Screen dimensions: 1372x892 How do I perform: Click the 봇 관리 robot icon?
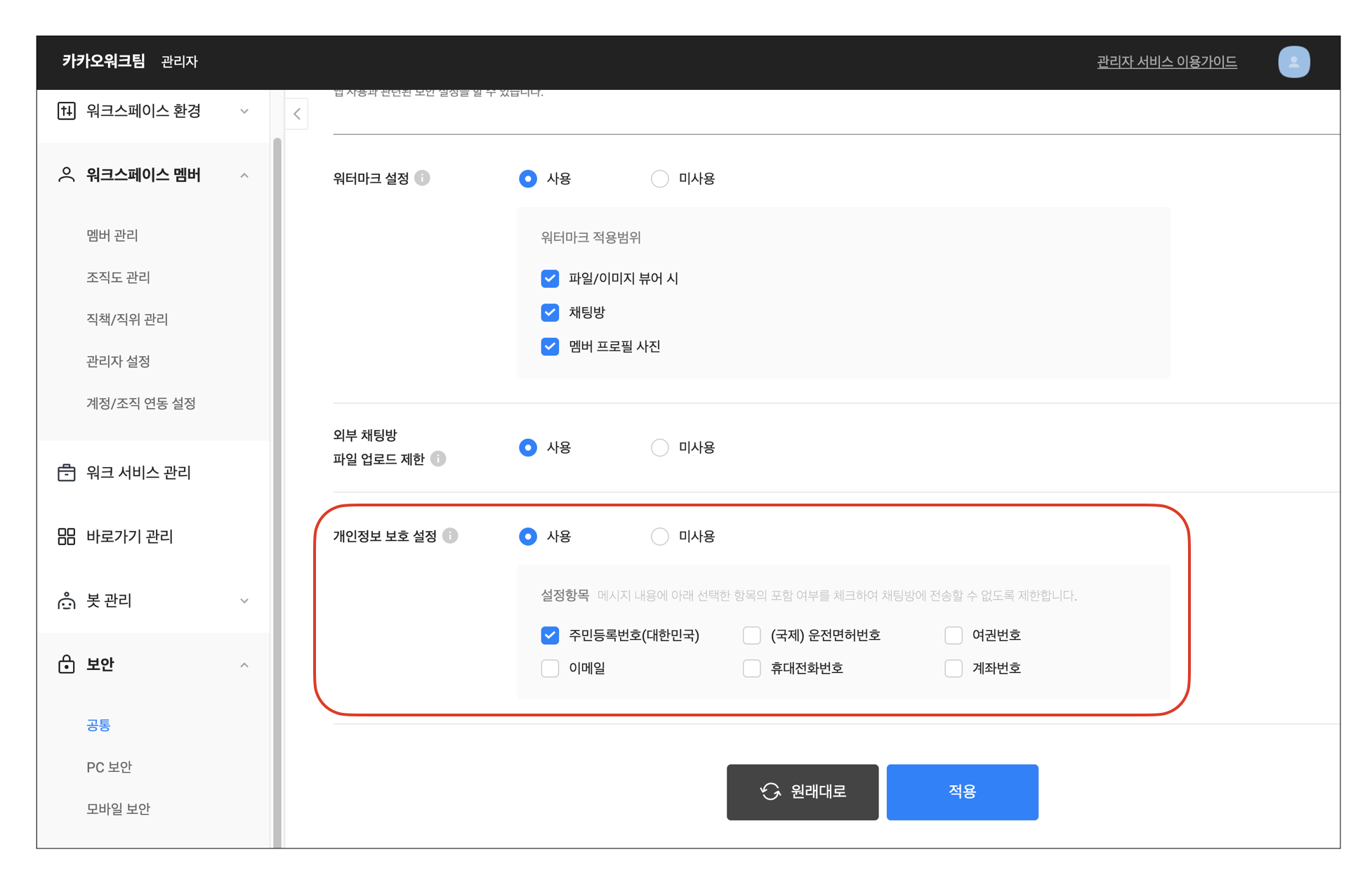coord(66,601)
